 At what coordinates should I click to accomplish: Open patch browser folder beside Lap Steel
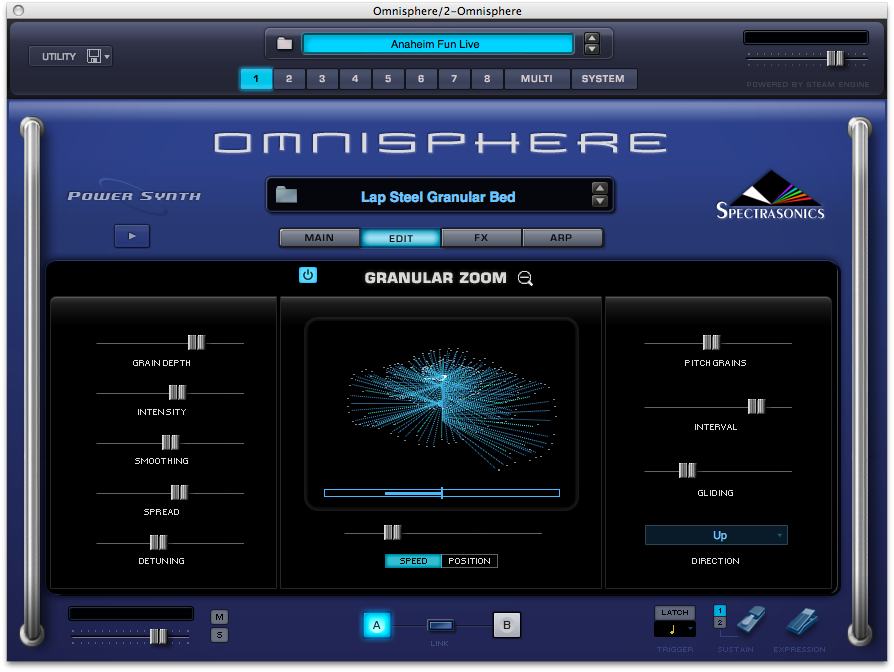pyautogui.click(x=287, y=196)
